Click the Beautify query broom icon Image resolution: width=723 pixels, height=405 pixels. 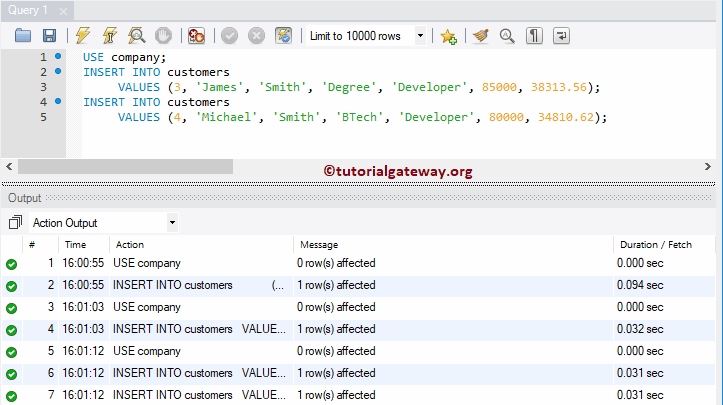click(x=481, y=36)
